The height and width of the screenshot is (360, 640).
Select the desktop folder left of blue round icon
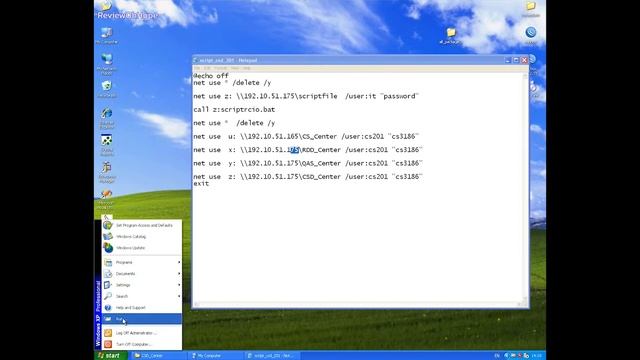tap(451, 35)
